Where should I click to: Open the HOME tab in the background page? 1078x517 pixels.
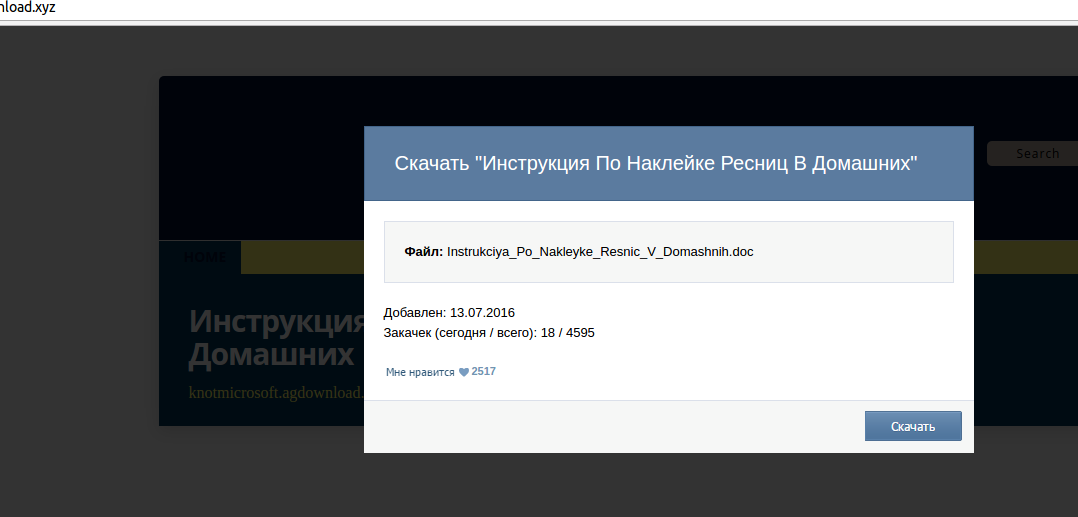[x=205, y=257]
